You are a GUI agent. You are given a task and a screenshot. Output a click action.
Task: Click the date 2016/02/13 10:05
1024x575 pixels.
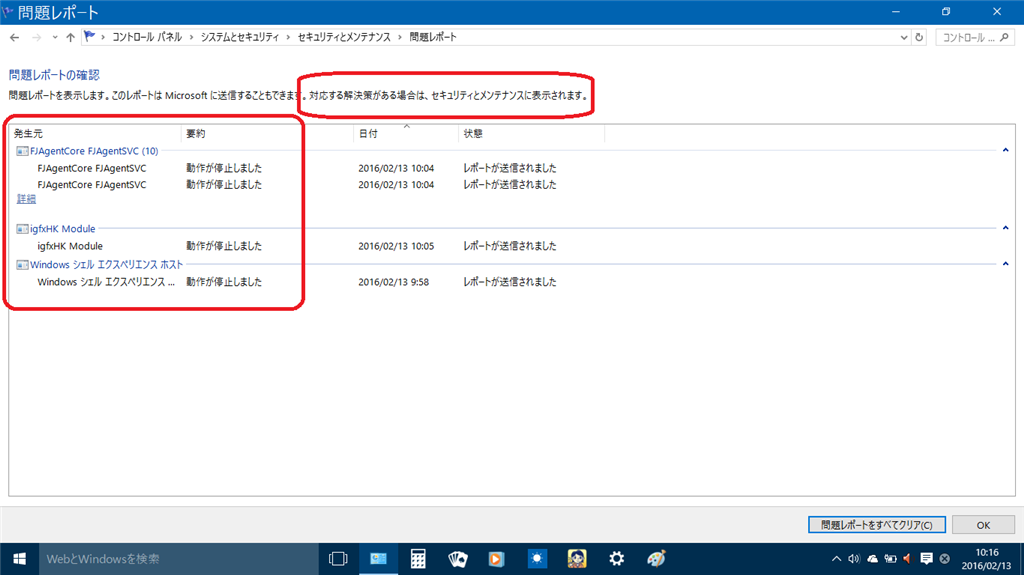click(x=396, y=246)
